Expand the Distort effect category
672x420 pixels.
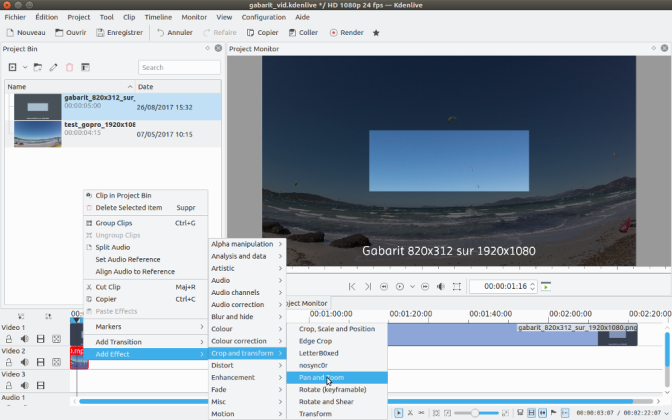point(247,365)
